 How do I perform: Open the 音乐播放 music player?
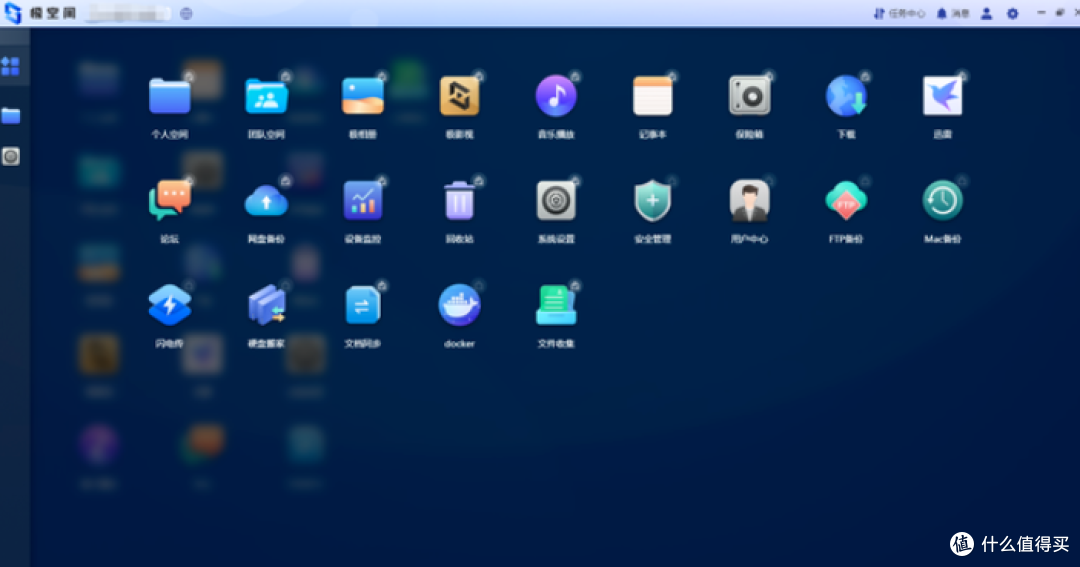point(556,96)
